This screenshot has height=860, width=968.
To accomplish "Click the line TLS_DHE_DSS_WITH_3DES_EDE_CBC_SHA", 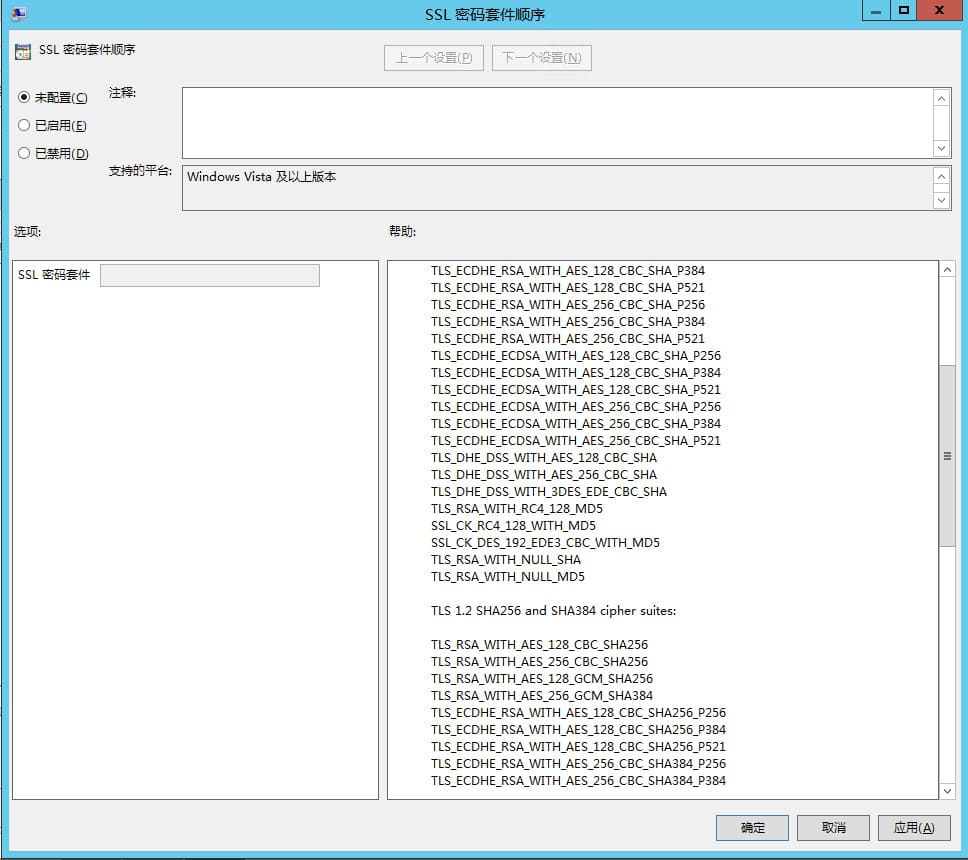I will coord(549,491).
